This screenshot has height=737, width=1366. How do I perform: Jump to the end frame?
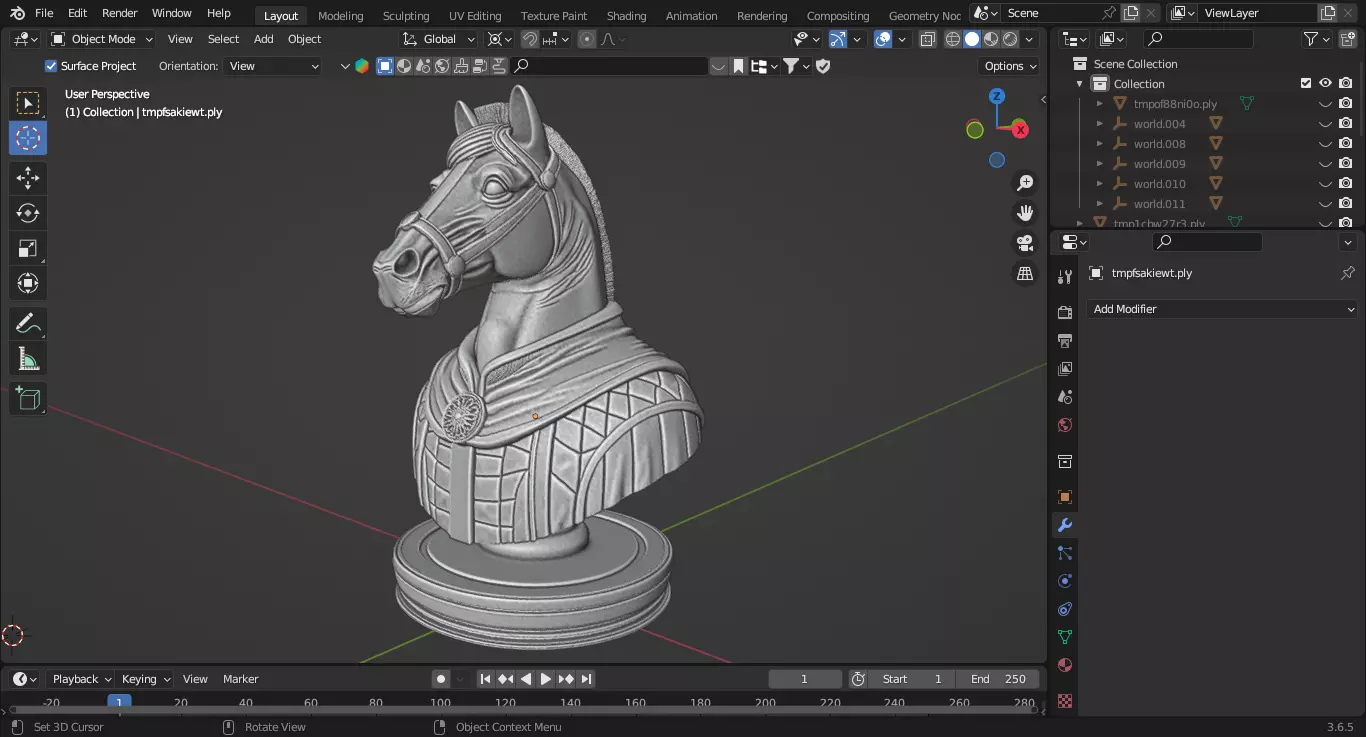pyautogui.click(x=587, y=679)
